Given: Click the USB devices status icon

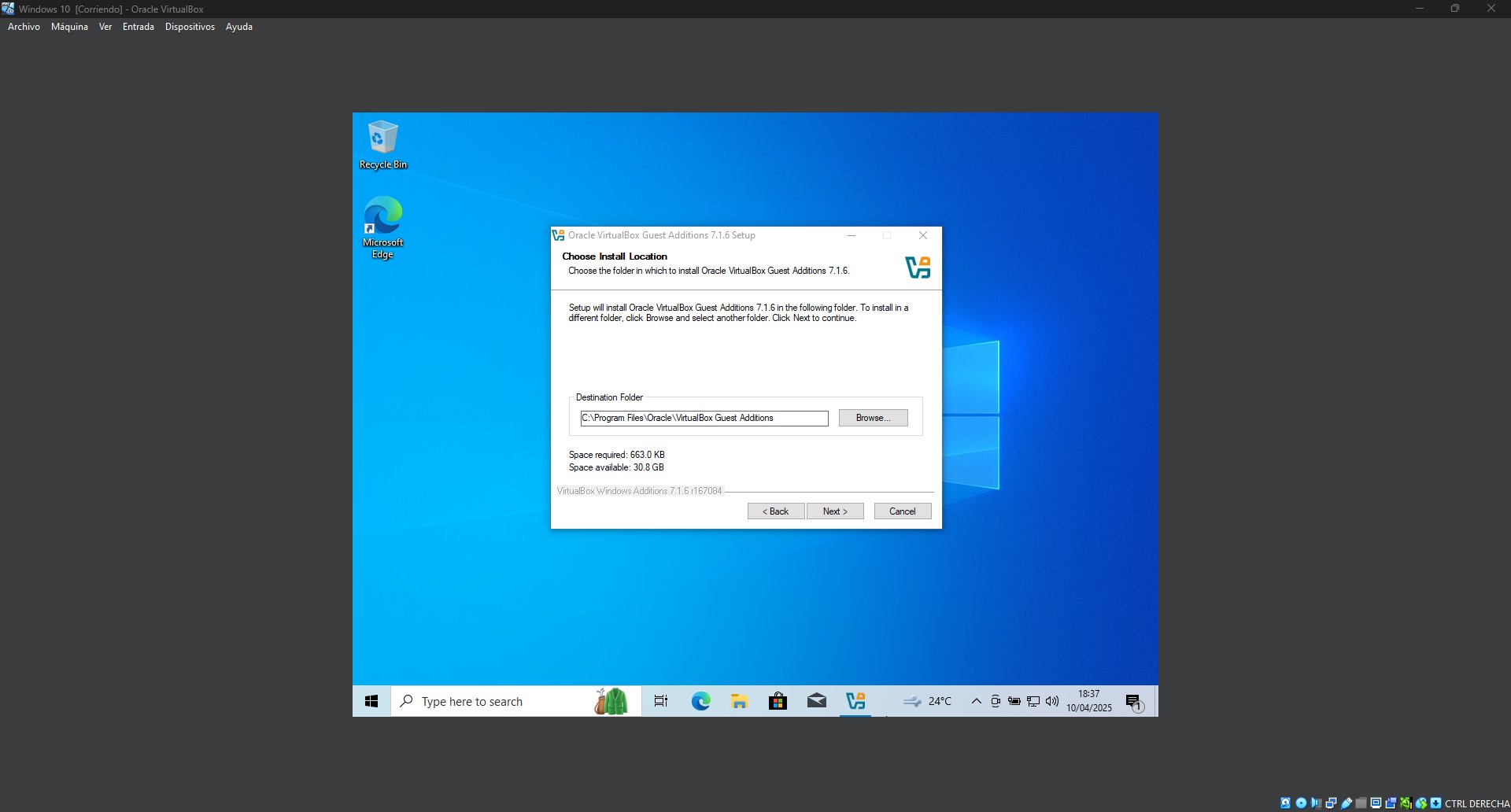Looking at the screenshot, I should (x=1347, y=803).
